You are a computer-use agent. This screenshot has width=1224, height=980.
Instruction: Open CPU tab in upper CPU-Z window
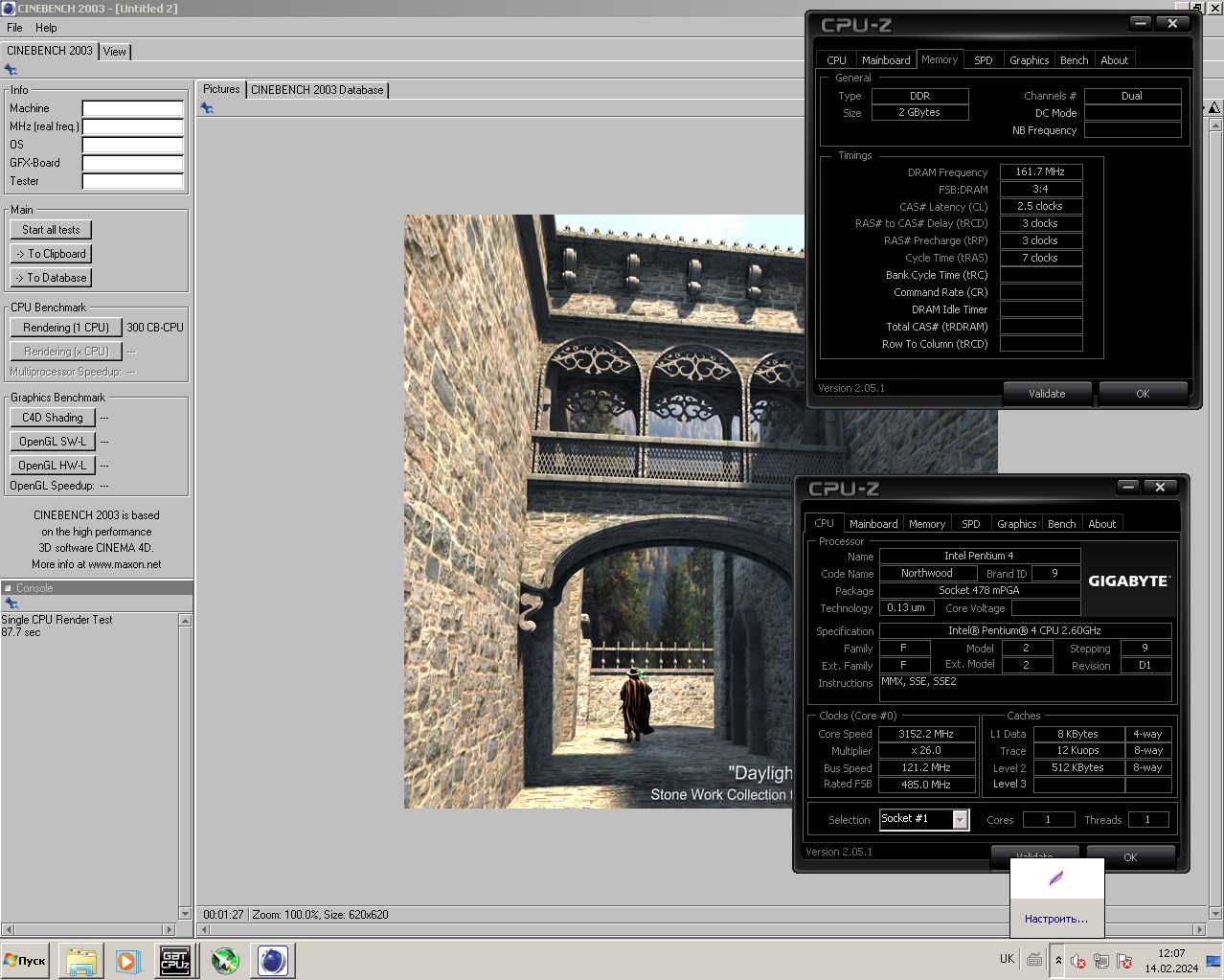coord(836,60)
